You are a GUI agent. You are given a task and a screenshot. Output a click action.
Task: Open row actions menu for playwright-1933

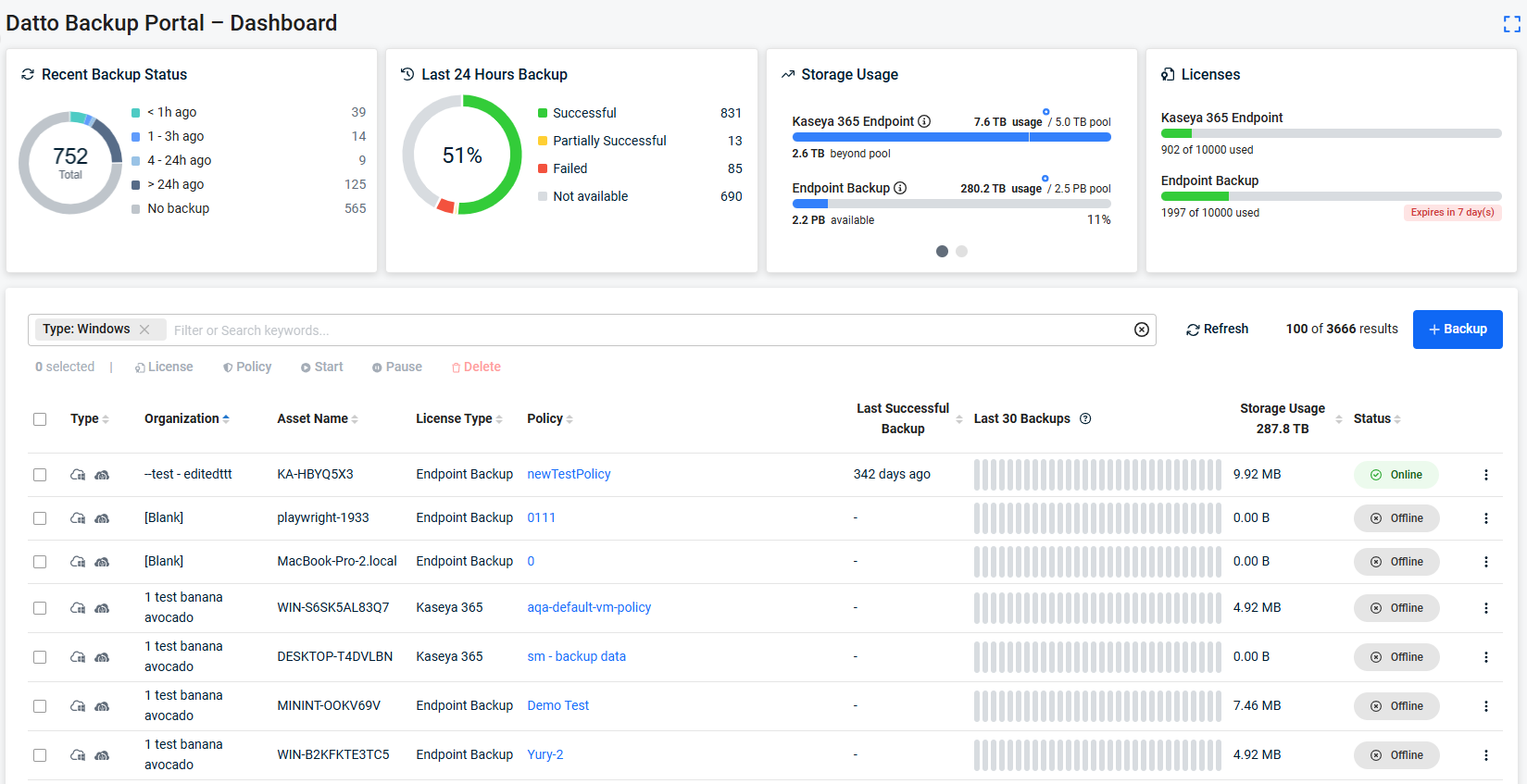[x=1486, y=518]
